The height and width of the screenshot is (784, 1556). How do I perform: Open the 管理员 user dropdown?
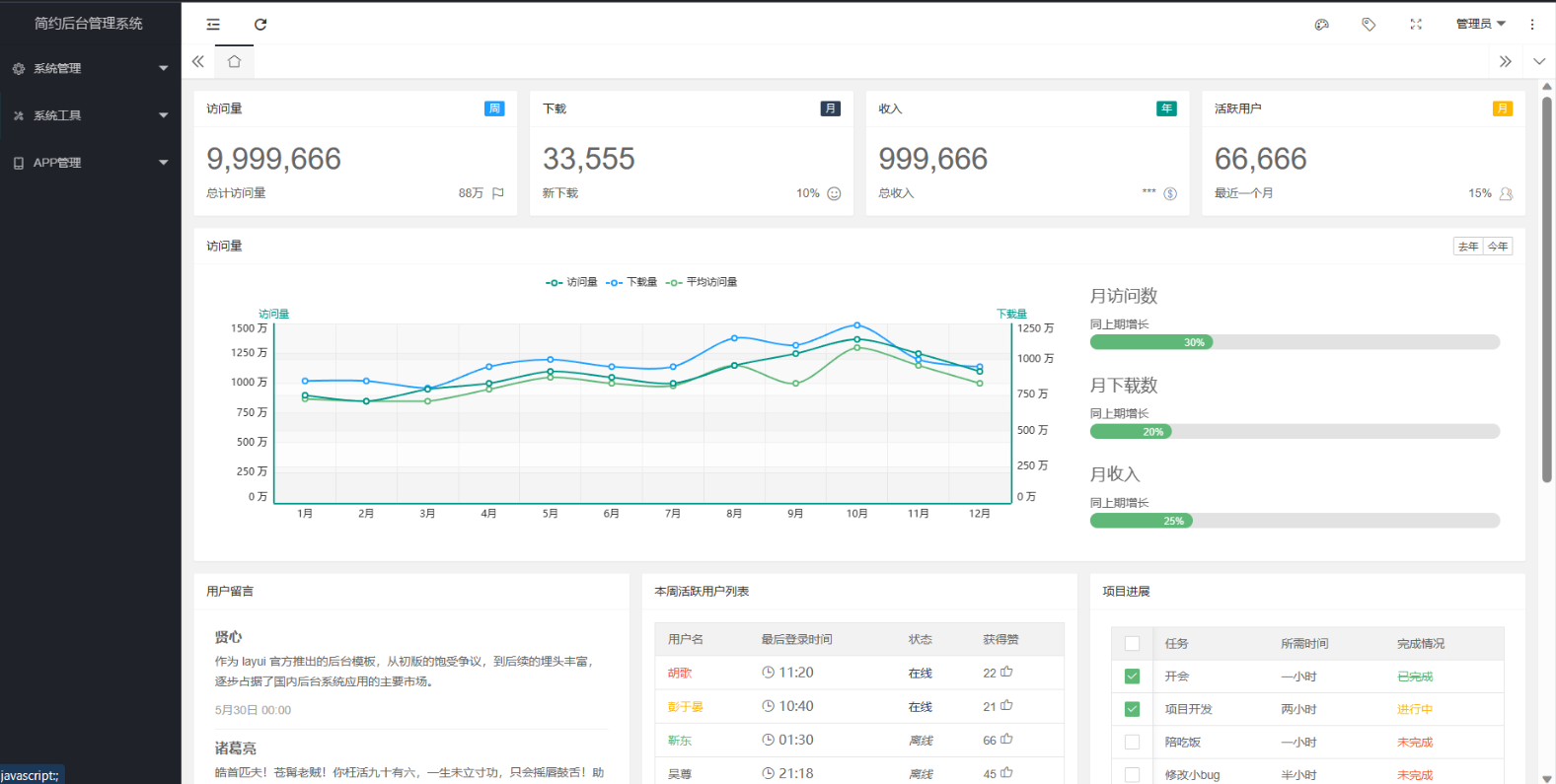(1481, 24)
